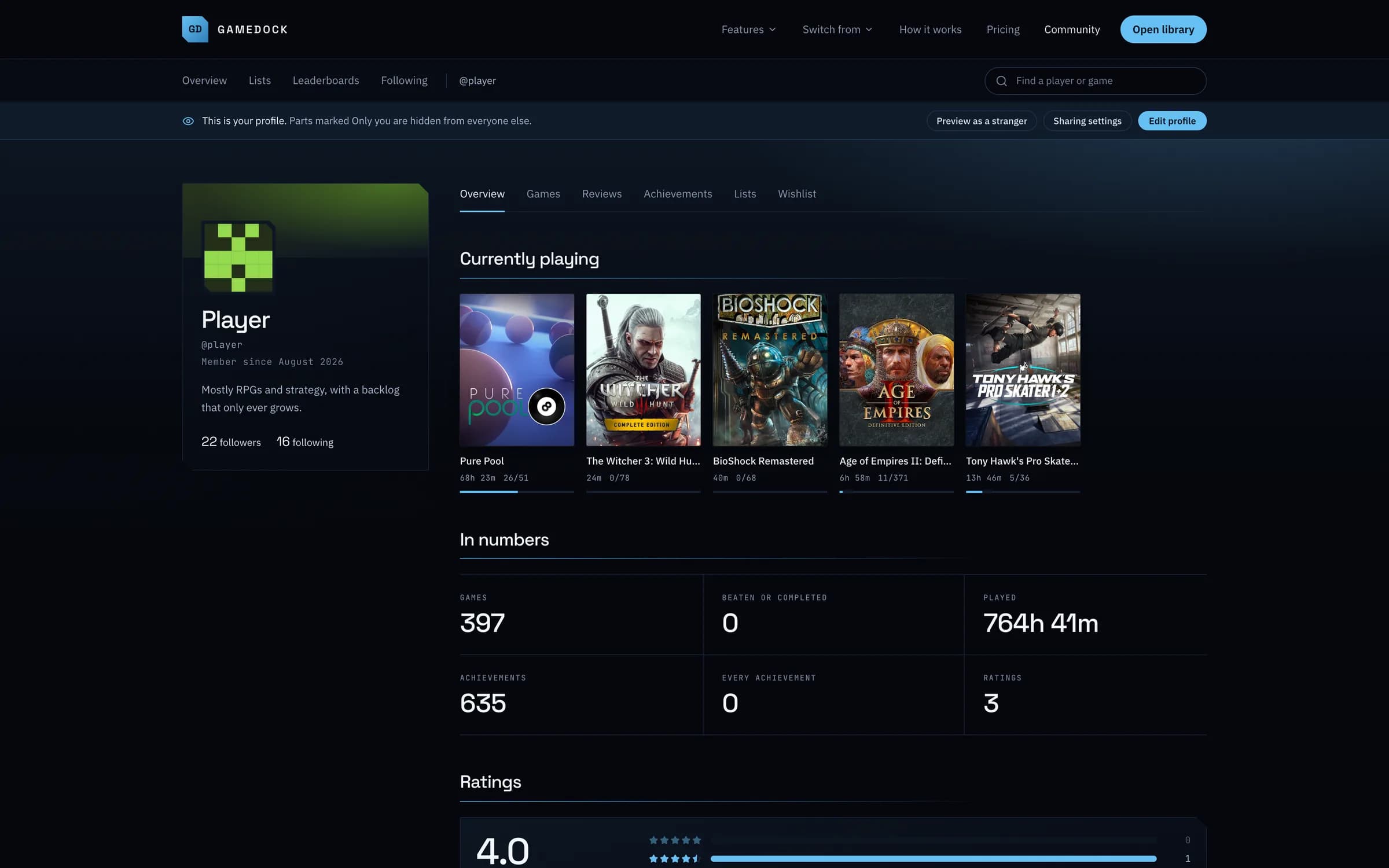Viewport: 1389px width, 868px height.
Task: Open the @player profile link
Action: [x=477, y=80]
